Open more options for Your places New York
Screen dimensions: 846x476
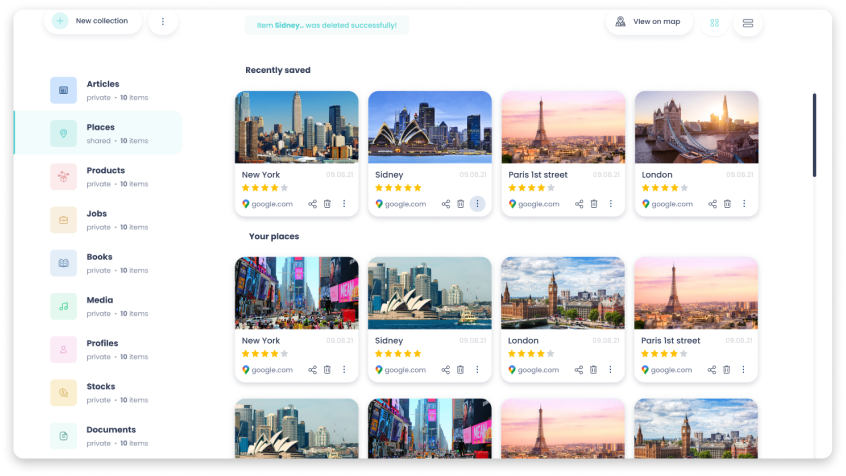344,370
